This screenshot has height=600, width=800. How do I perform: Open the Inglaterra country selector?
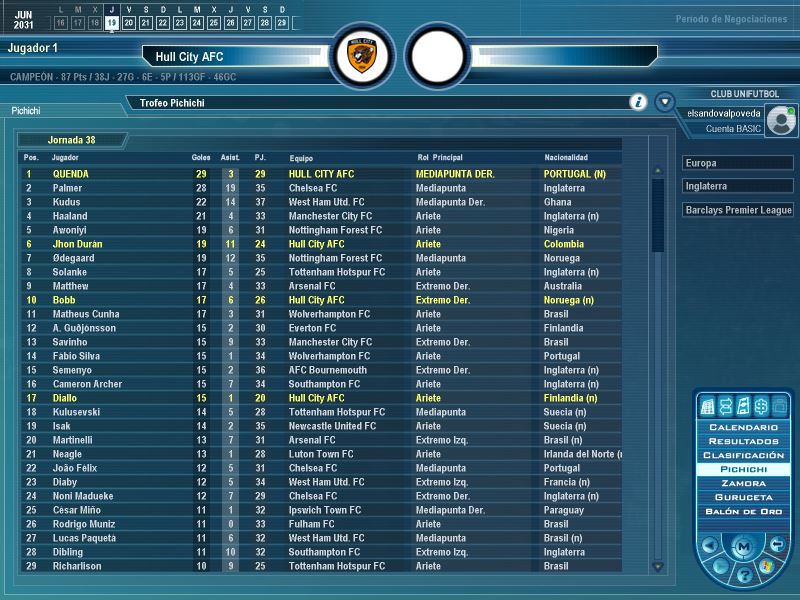[737, 186]
